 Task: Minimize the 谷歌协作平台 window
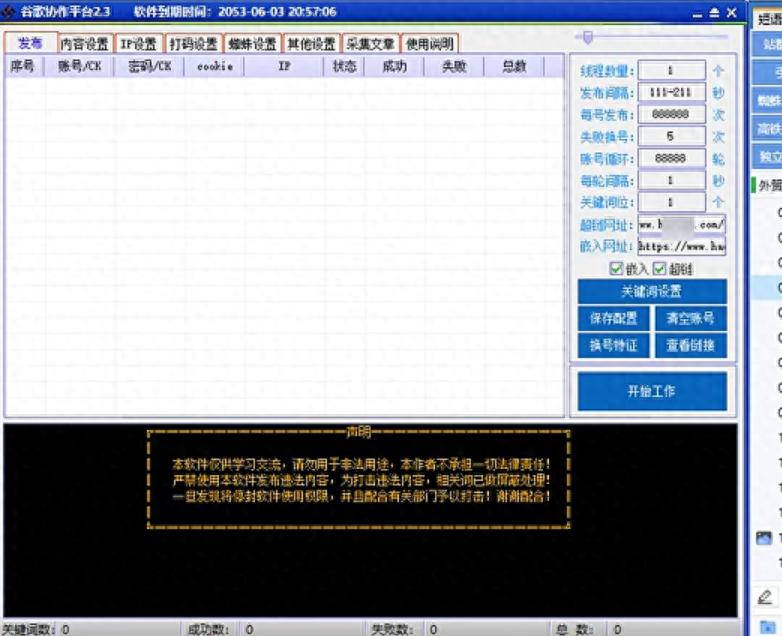[697, 14]
